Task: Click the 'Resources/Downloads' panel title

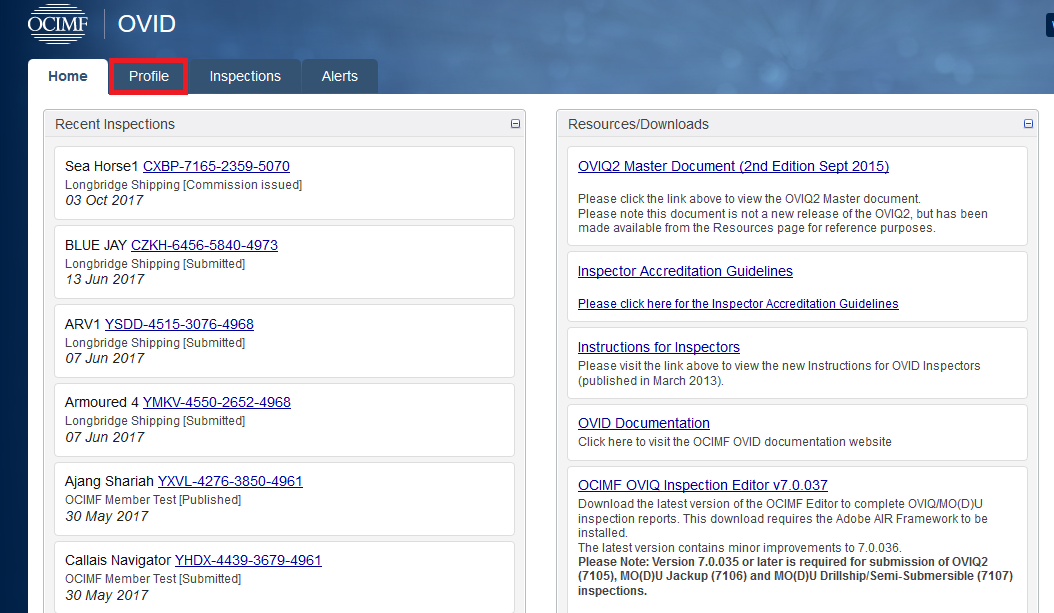Action: coord(639,124)
